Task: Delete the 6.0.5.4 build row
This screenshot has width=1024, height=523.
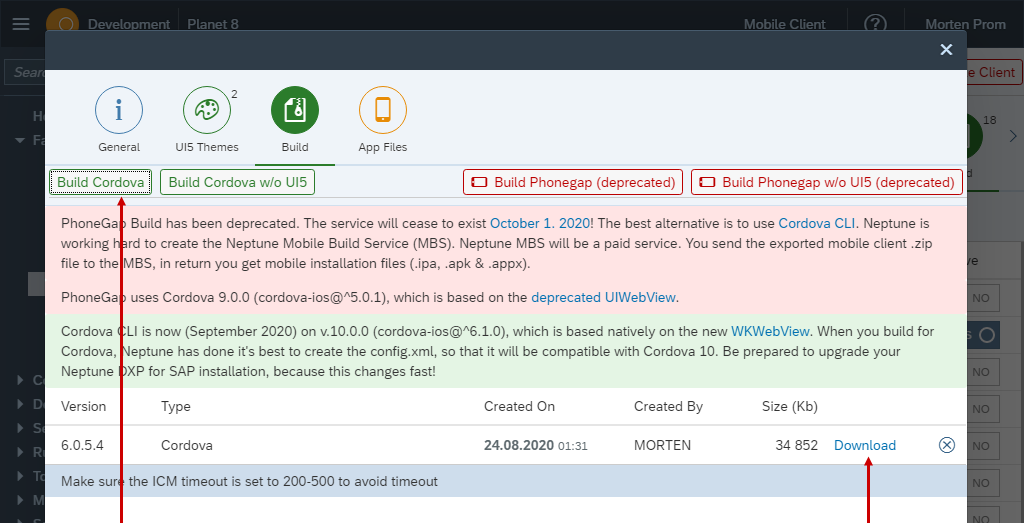Action: coord(946,445)
